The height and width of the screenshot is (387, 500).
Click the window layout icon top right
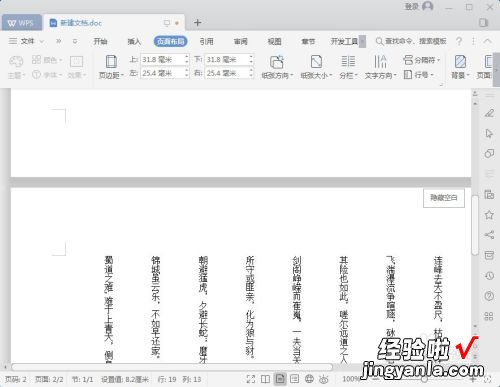click(x=483, y=23)
